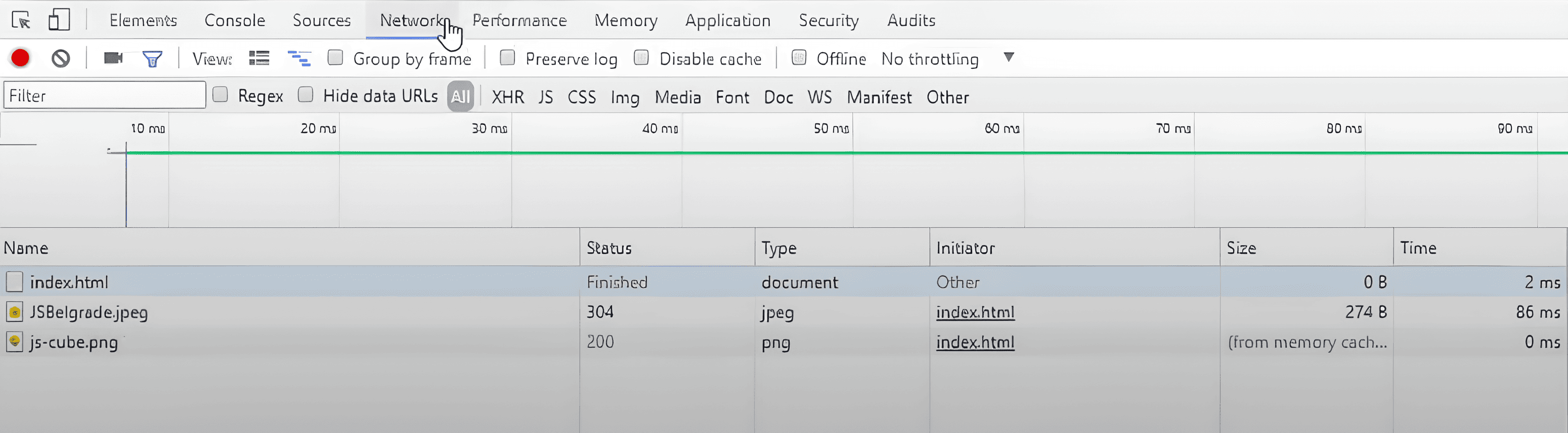The height and width of the screenshot is (433, 1568).
Task: Toggle the device toolbar icon
Action: (59, 20)
